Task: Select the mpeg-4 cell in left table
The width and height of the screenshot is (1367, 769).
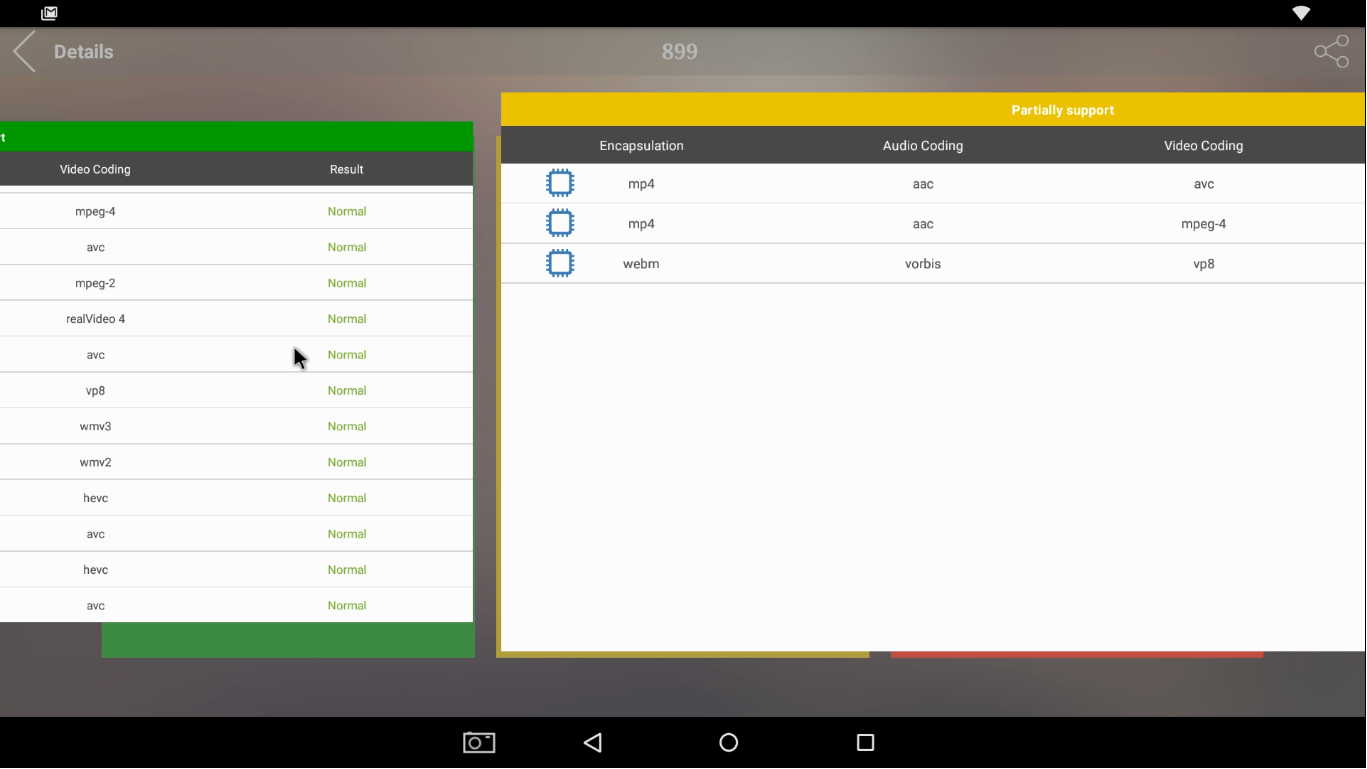Action: click(95, 211)
